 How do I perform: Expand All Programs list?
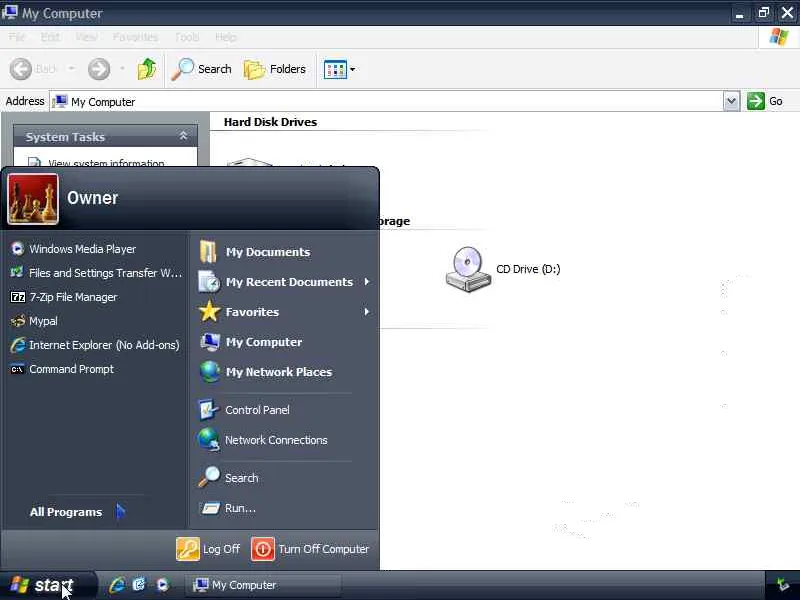pos(77,512)
